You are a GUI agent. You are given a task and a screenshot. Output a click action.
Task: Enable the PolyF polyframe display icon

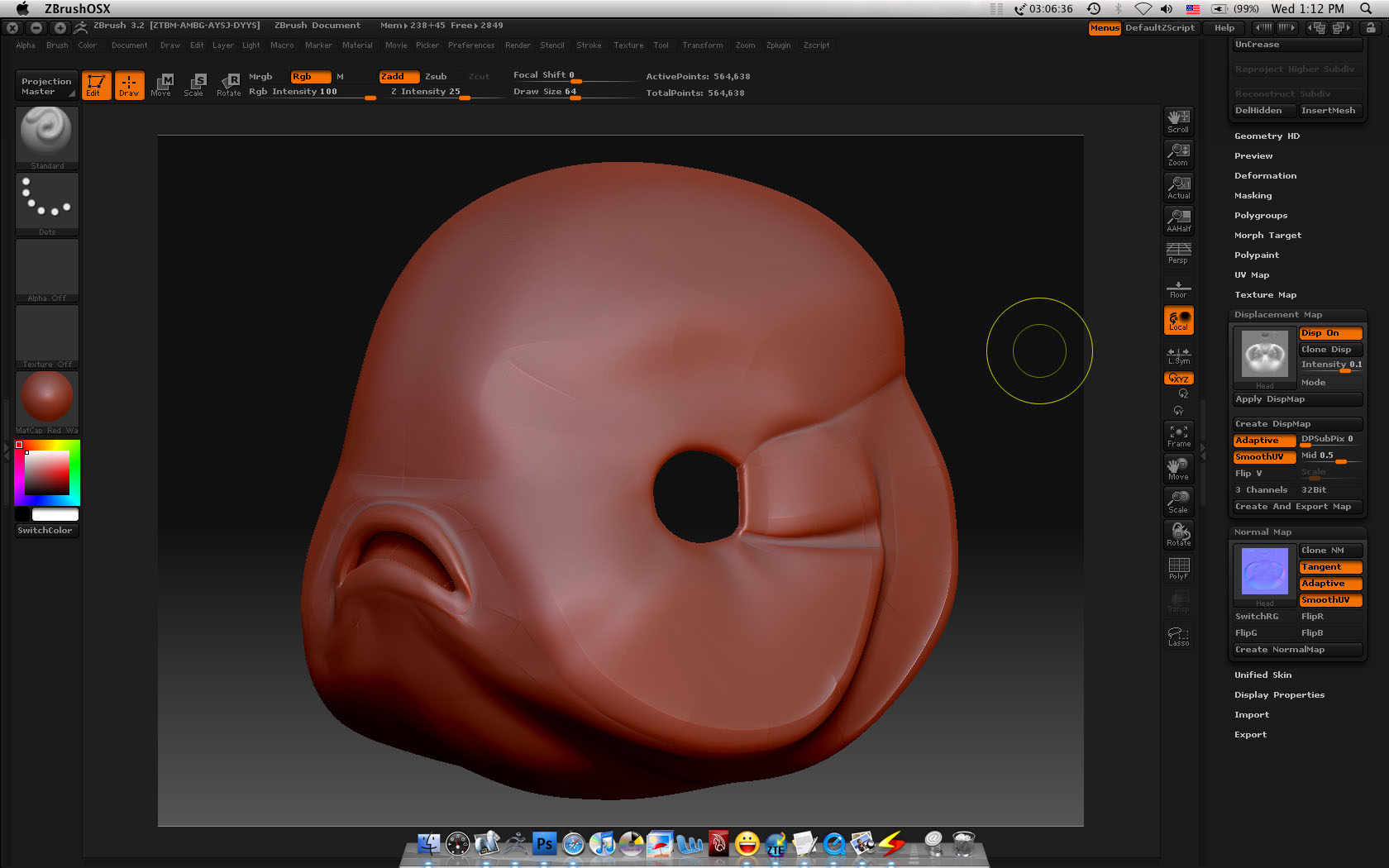[x=1178, y=568]
